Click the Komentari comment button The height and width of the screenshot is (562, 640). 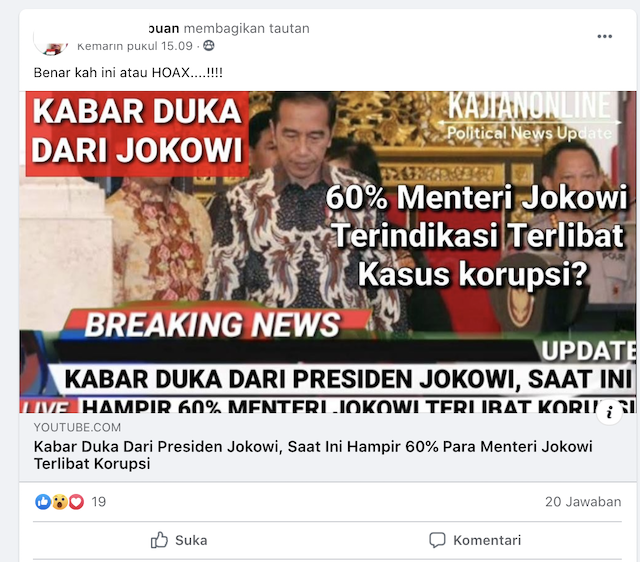pos(475,540)
